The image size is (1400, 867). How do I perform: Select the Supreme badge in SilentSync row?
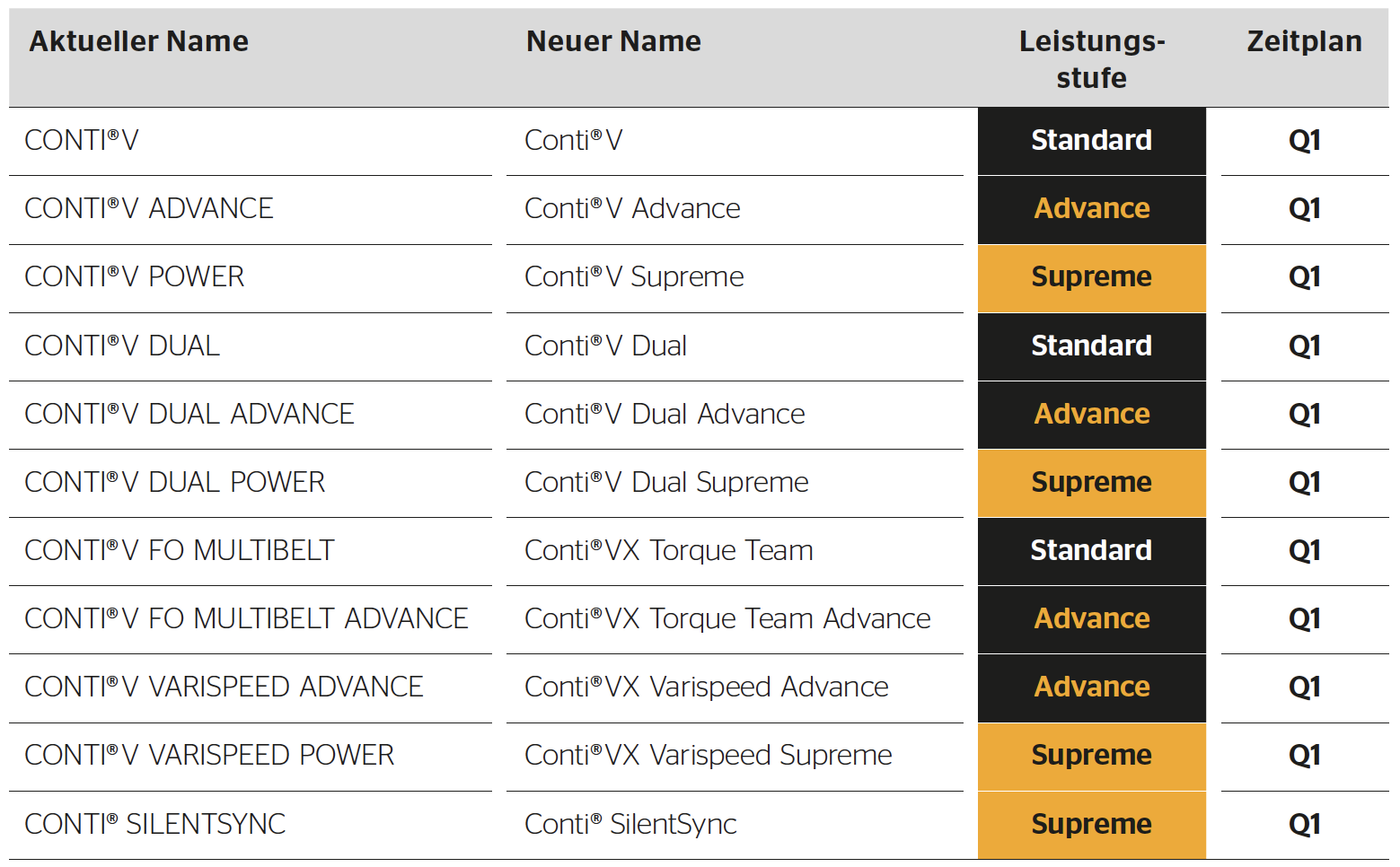click(1092, 825)
